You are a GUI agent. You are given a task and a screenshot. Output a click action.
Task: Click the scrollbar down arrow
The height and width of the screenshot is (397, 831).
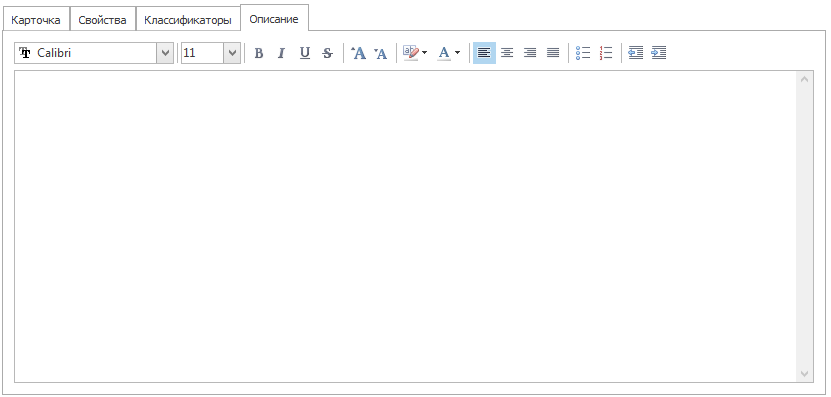pyautogui.click(x=805, y=374)
